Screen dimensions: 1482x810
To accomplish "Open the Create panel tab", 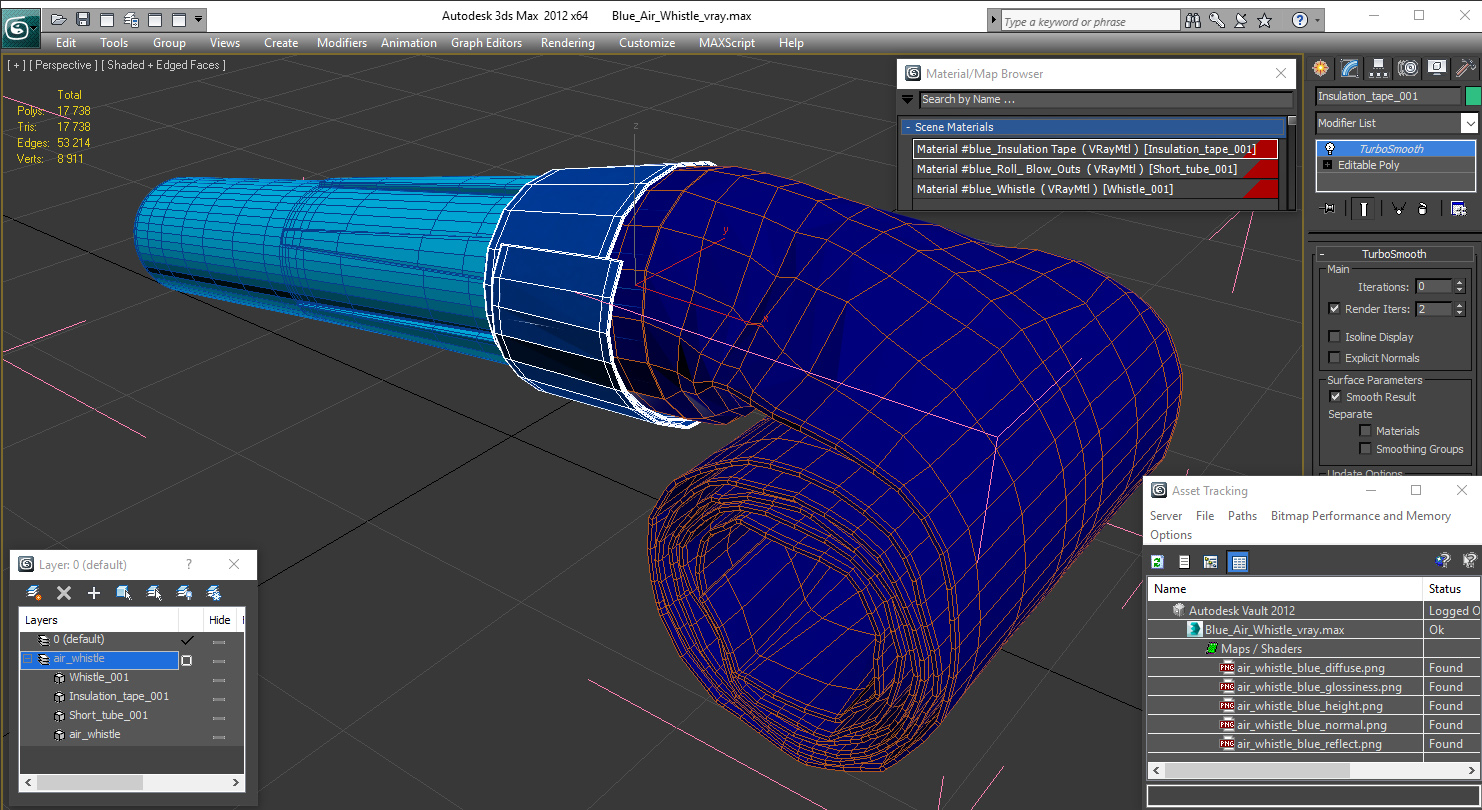I will pyautogui.click(x=1321, y=68).
